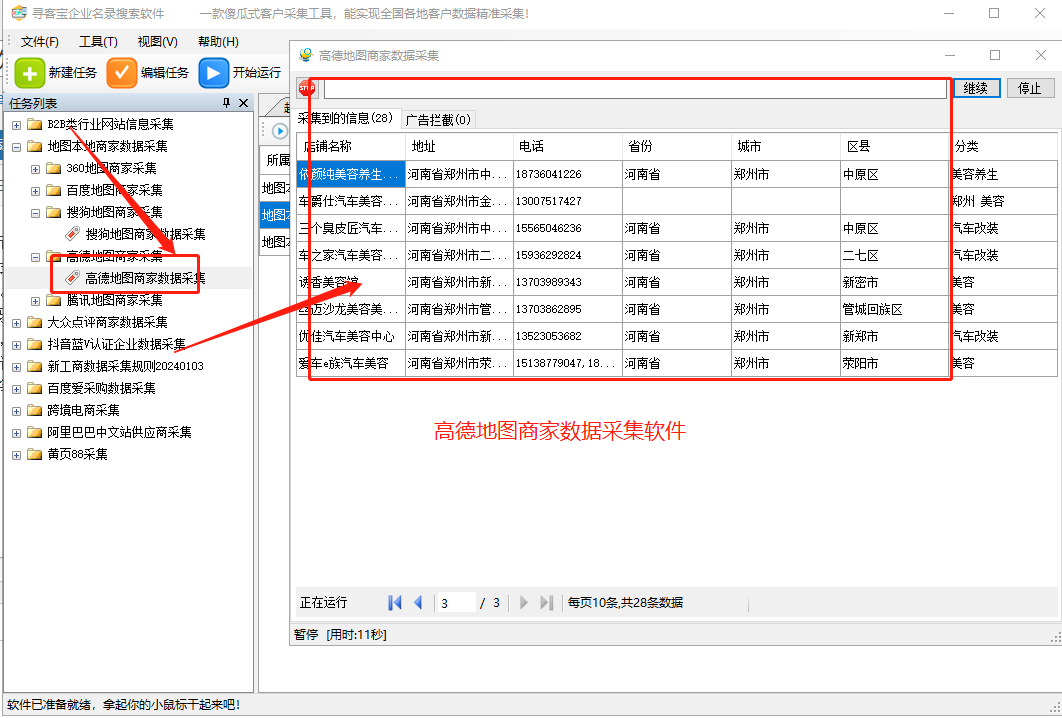Open the 帮助(H) menu
Screen dimensions: 1062x718
click(218, 42)
